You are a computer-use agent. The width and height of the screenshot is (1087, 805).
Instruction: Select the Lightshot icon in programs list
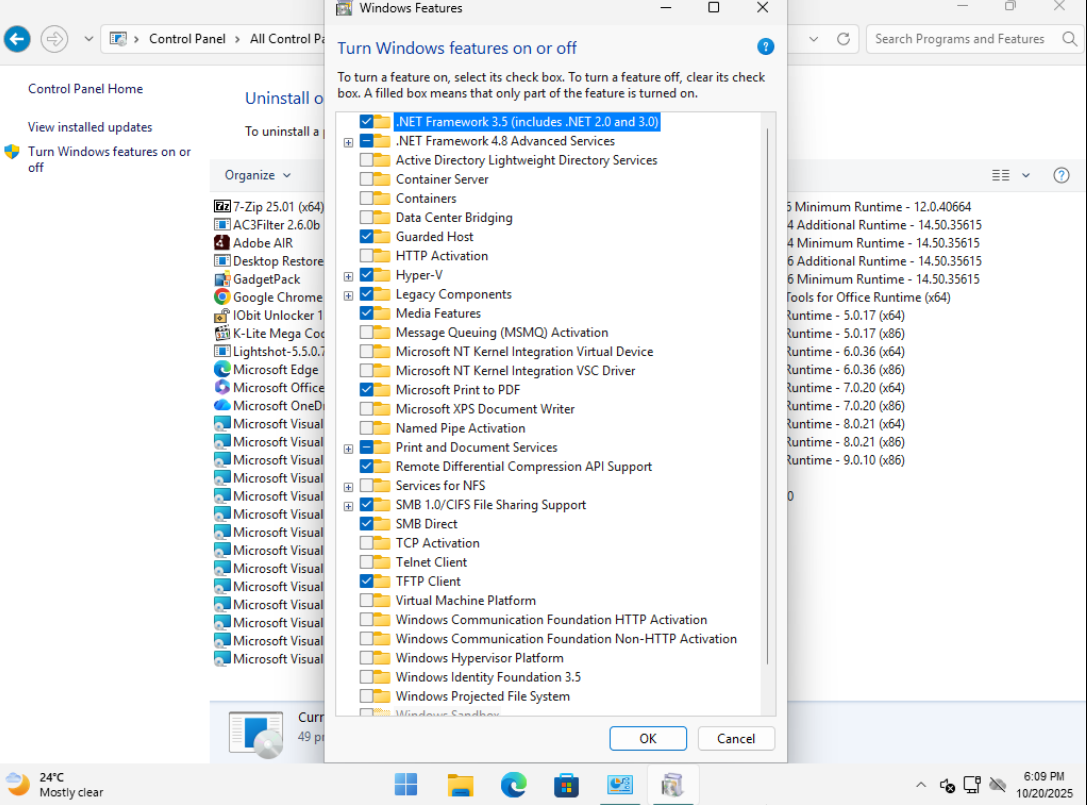[x=222, y=351]
